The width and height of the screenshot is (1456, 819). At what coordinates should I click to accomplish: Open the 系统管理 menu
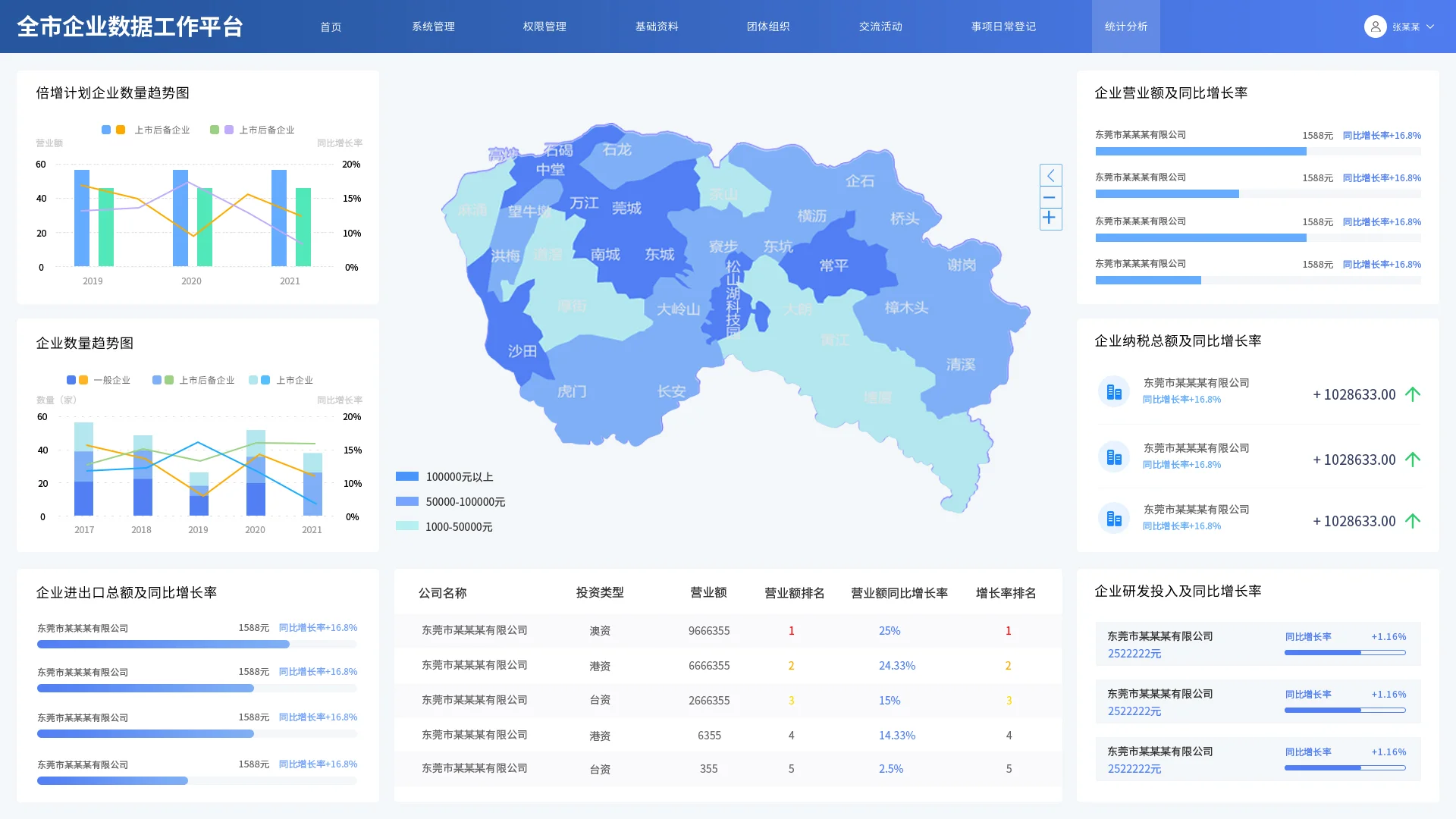point(433,27)
